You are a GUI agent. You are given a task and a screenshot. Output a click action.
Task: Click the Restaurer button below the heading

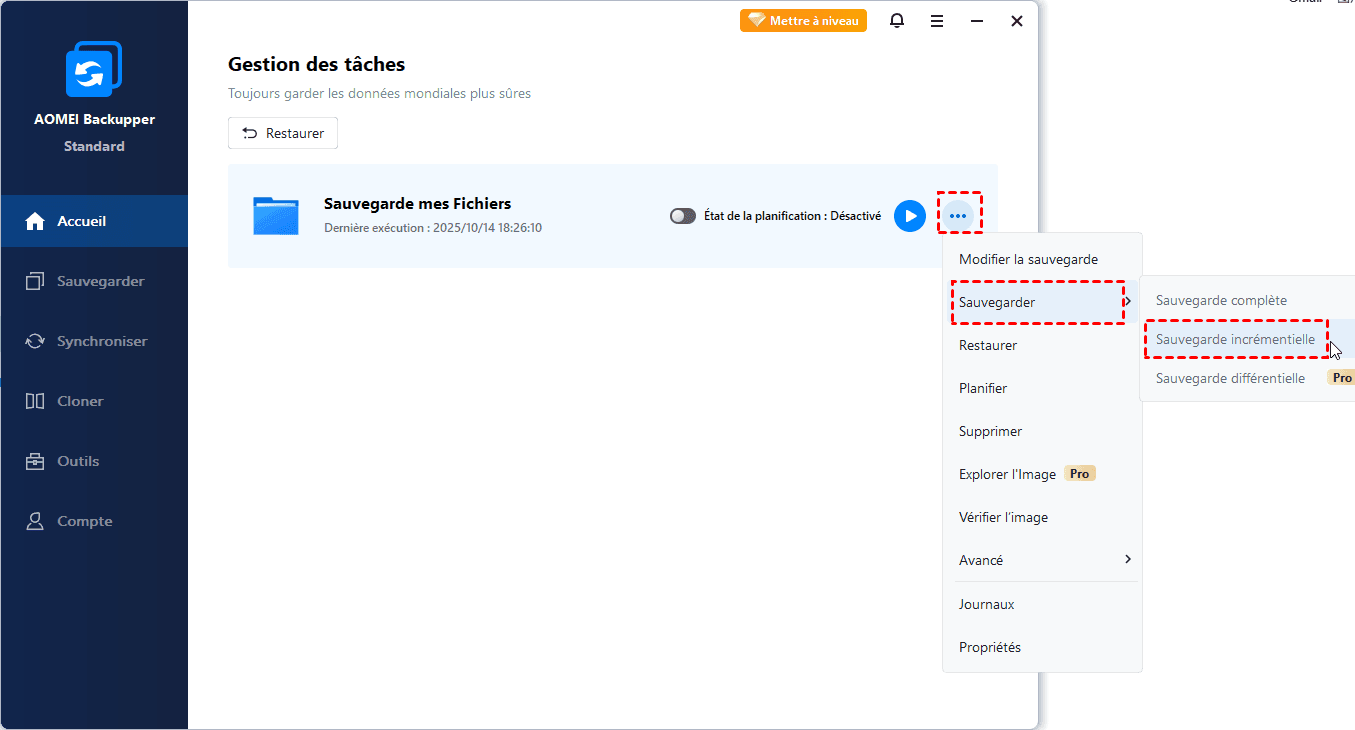[x=283, y=133]
